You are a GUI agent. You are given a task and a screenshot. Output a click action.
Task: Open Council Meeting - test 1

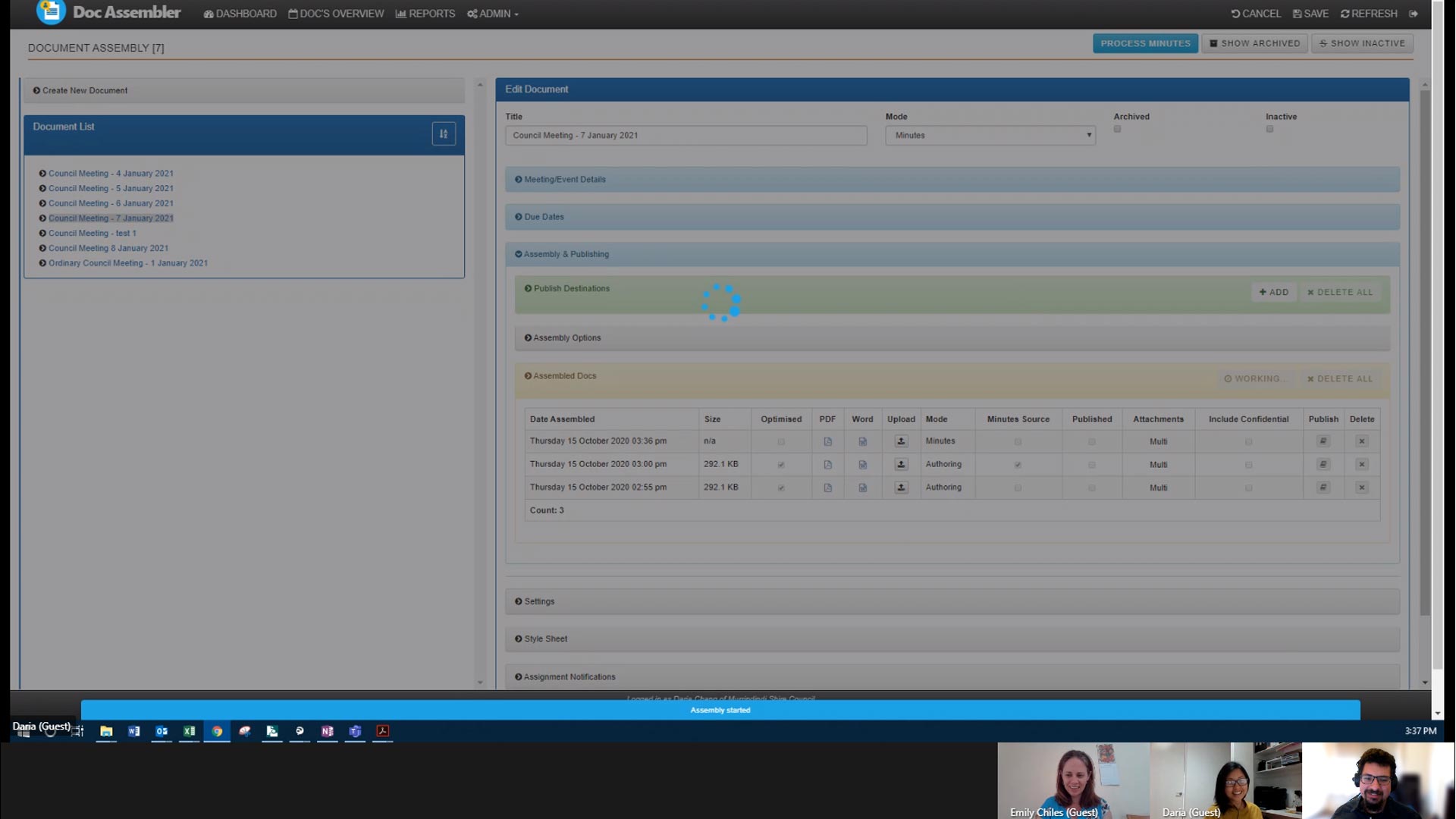(92, 234)
